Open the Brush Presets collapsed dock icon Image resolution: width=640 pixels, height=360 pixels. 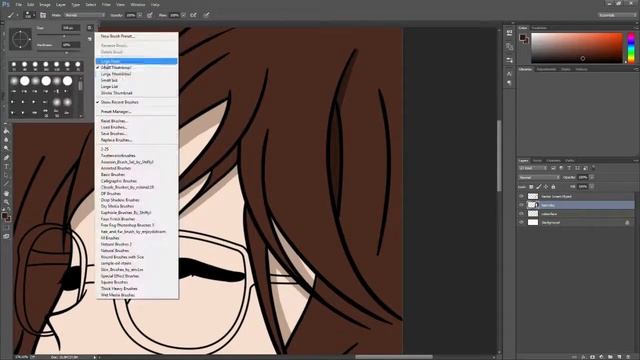[509, 60]
